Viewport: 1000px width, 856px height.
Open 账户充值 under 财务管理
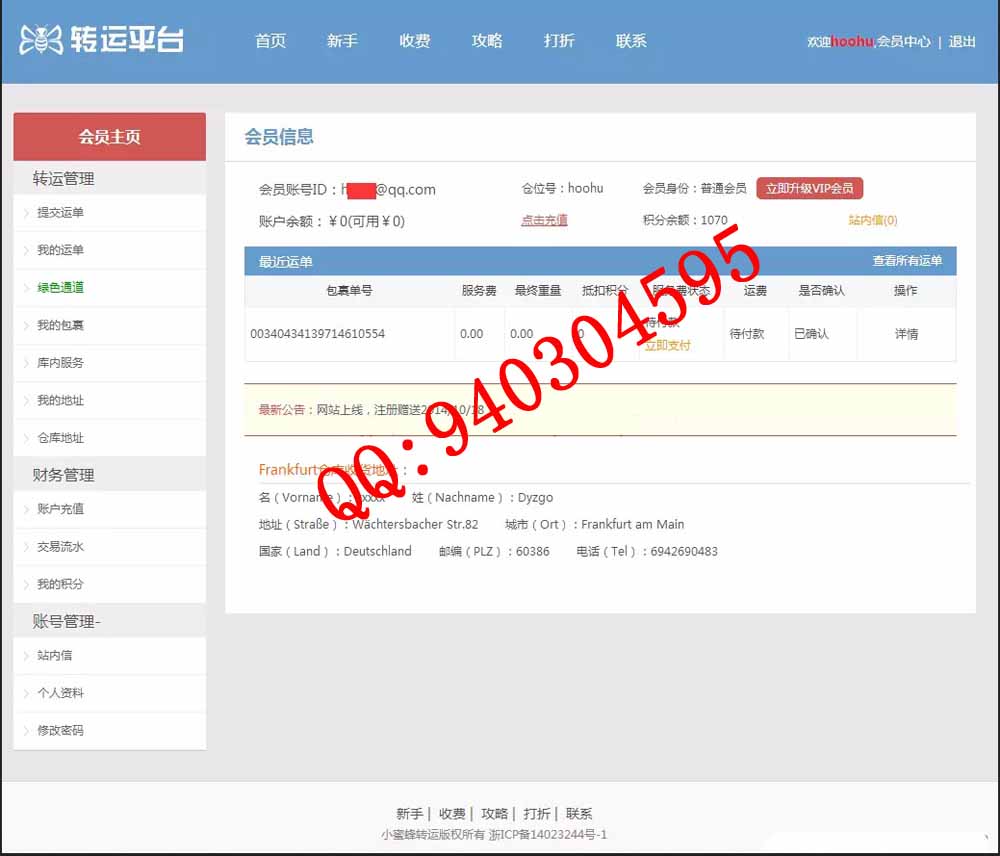pyautogui.click(x=60, y=509)
